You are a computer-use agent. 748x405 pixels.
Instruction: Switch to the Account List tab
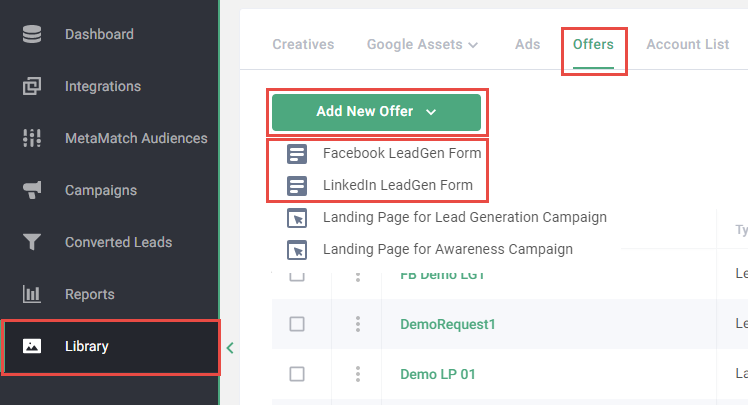pyautogui.click(x=687, y=45)
